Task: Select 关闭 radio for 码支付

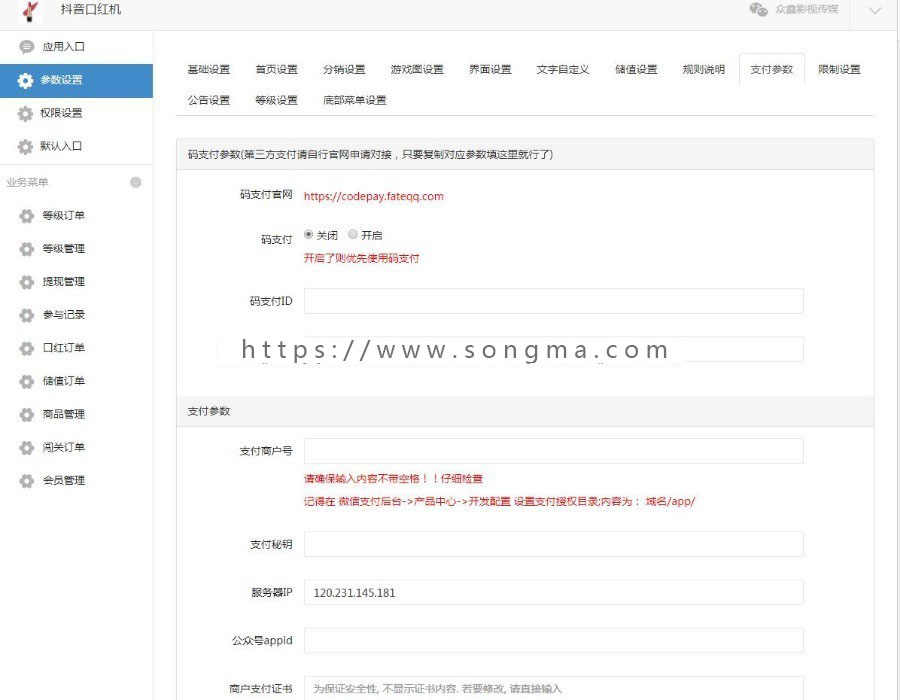Action: tap(308, 234)
